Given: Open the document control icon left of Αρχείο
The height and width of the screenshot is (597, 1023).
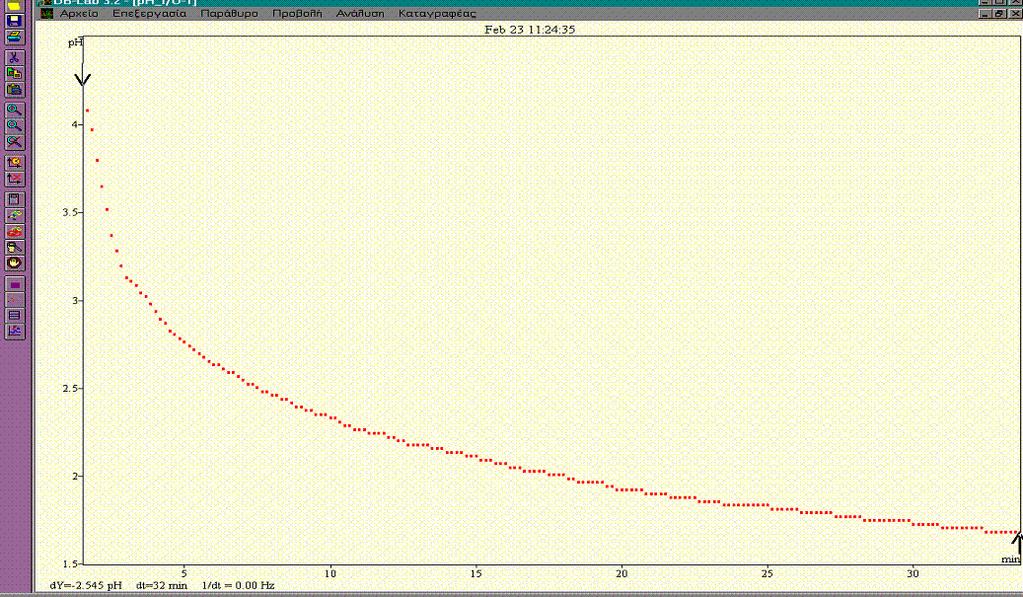Looking at the screenshot, I should pos(46,13).
